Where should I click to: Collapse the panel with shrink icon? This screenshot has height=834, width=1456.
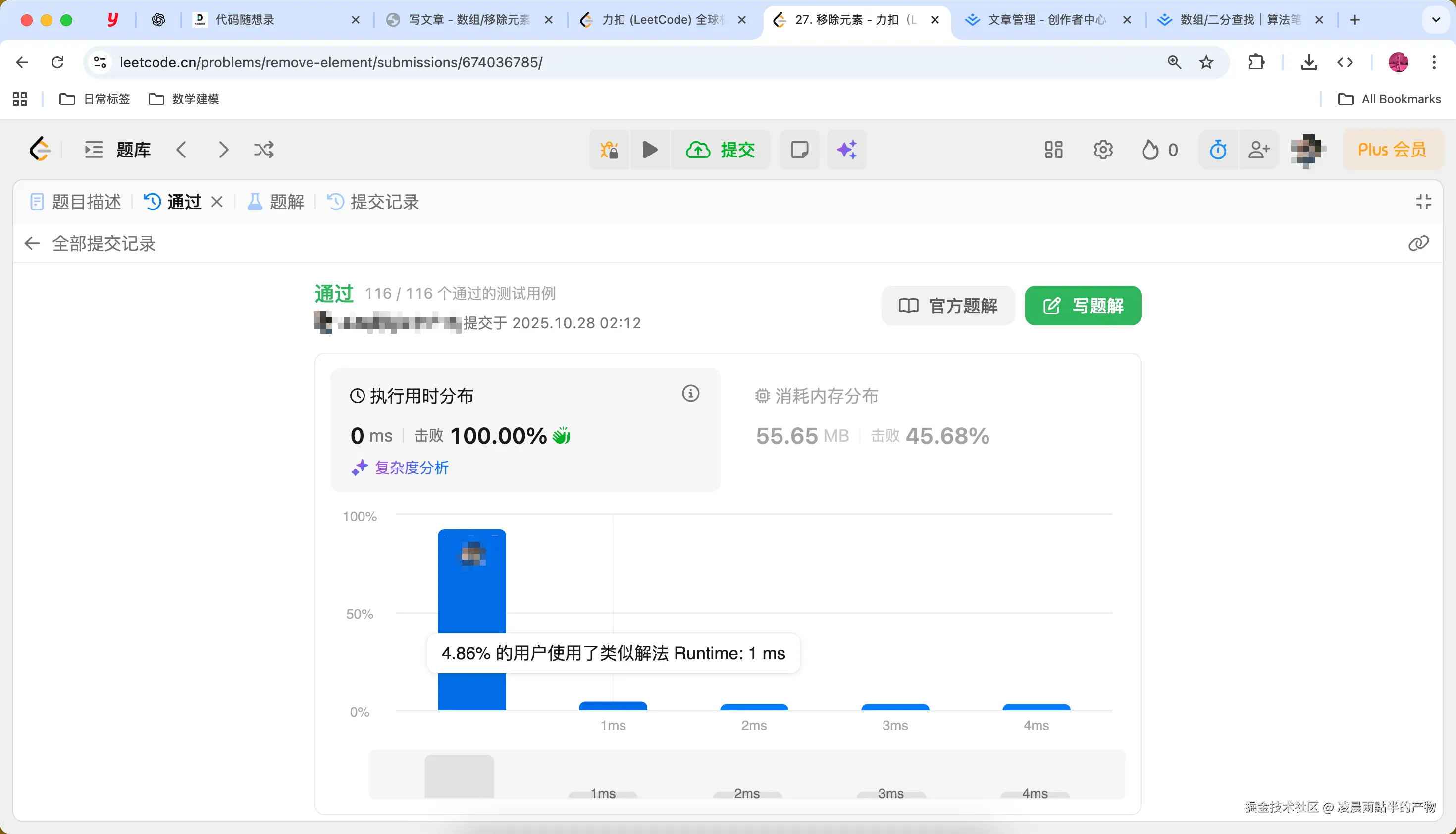1423,202
